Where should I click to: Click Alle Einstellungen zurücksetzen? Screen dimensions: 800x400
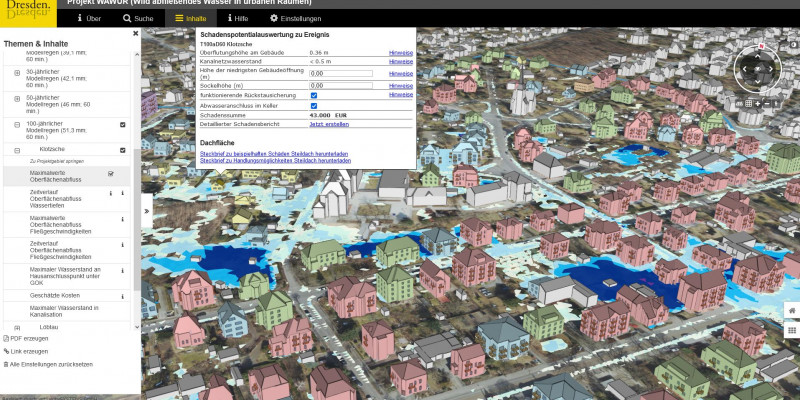pos(48,365)
